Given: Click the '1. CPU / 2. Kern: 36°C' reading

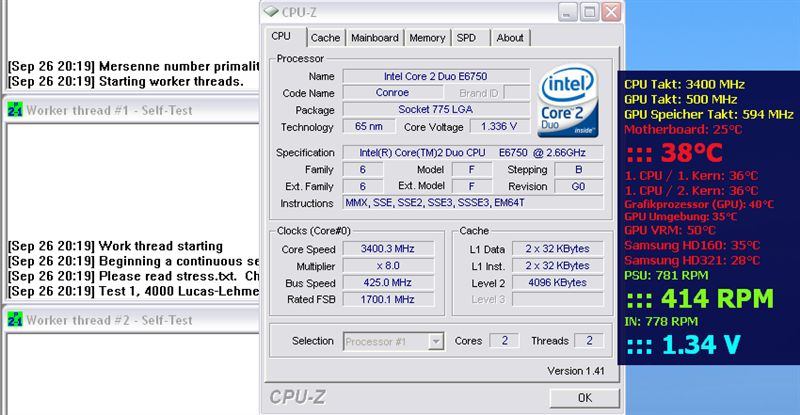Looking at the screenshot, I should click(691, 190).
